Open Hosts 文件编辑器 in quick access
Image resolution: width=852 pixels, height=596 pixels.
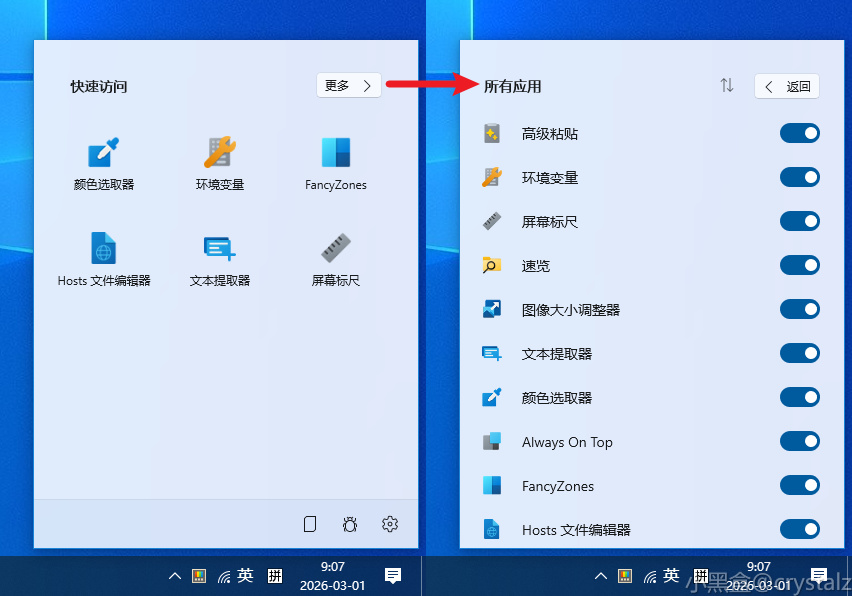pyautogui.click(x=103, y=259)
